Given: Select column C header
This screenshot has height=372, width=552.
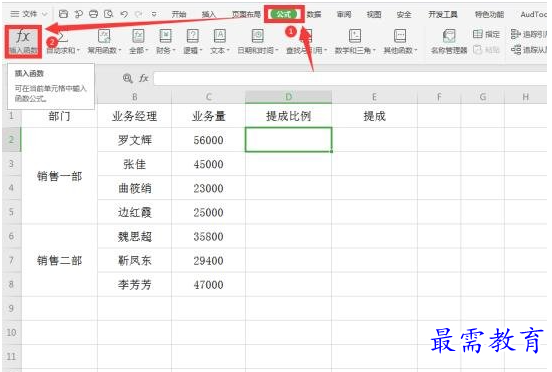Looking at the screenshot, I should [208, 97].
